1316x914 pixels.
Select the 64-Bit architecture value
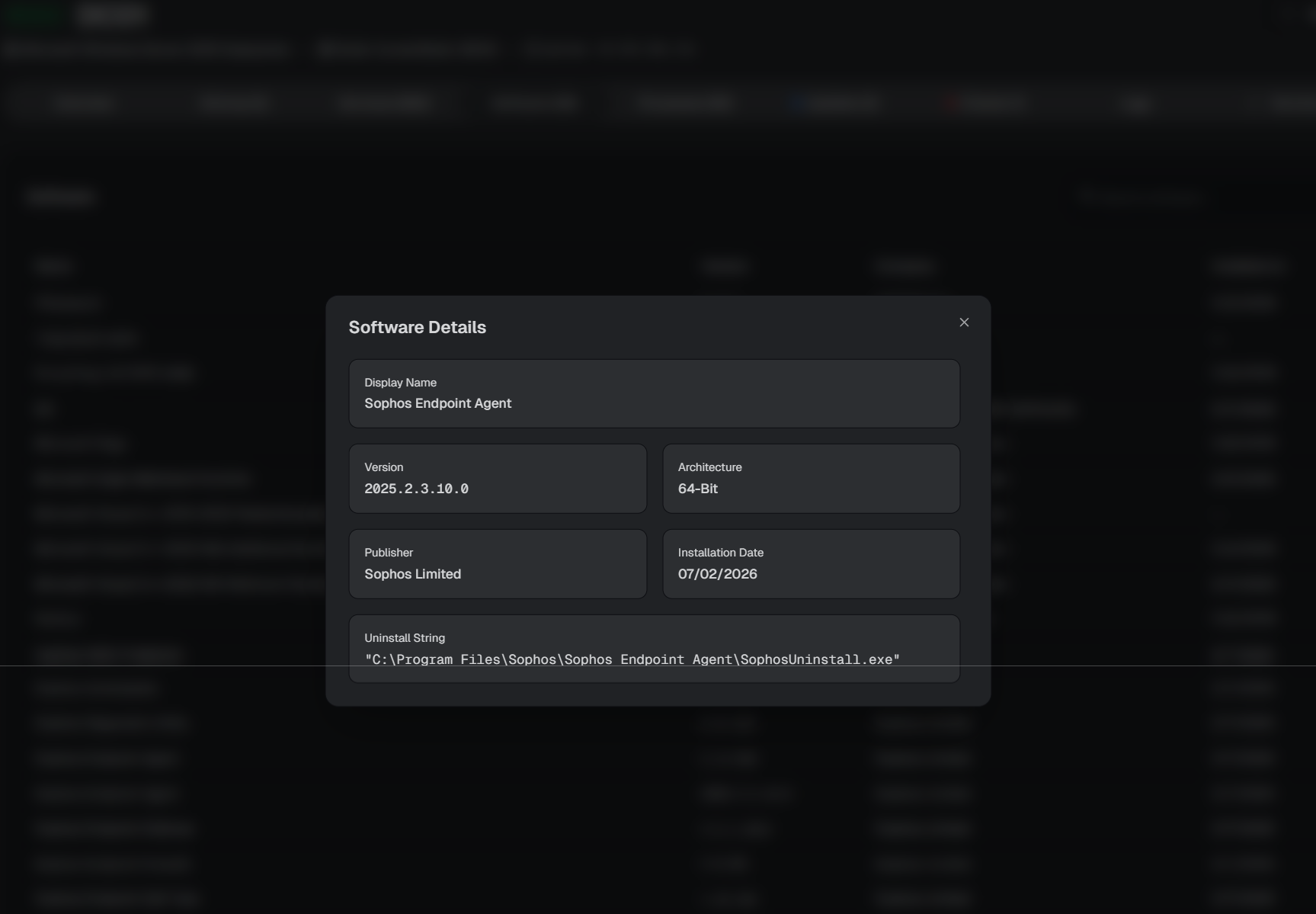pos(697,489)
